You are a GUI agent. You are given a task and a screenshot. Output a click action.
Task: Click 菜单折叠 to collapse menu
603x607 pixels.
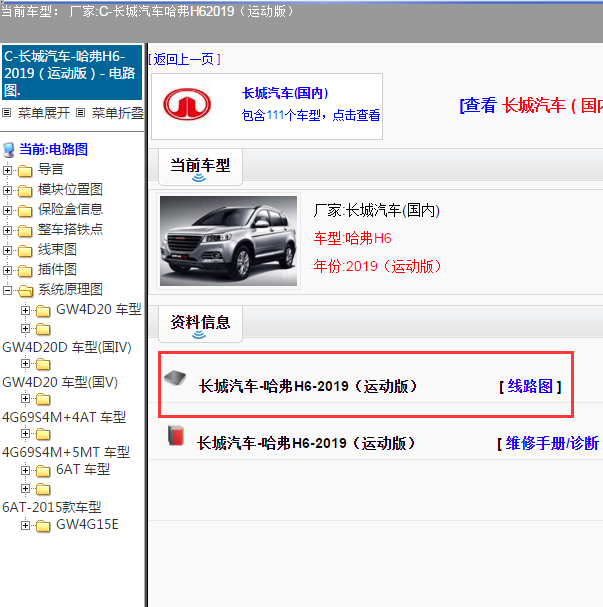pos(118,113)
